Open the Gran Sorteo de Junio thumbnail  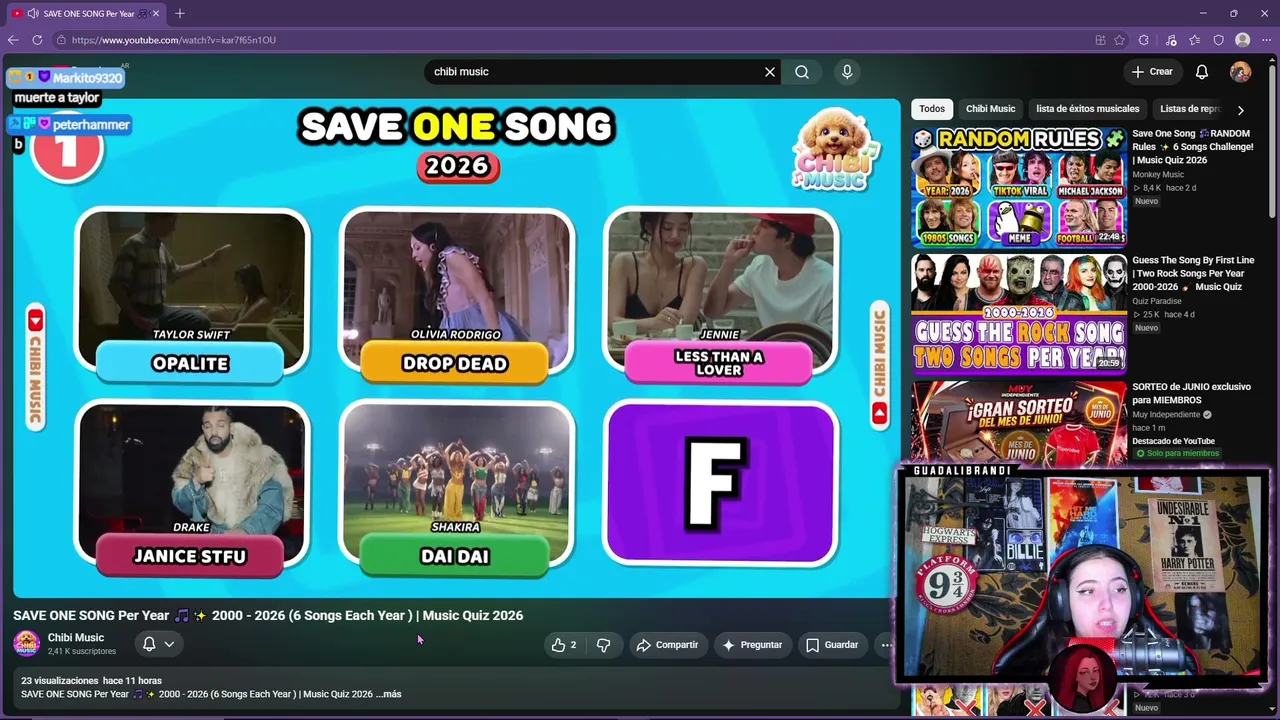tap(1019, 424)
